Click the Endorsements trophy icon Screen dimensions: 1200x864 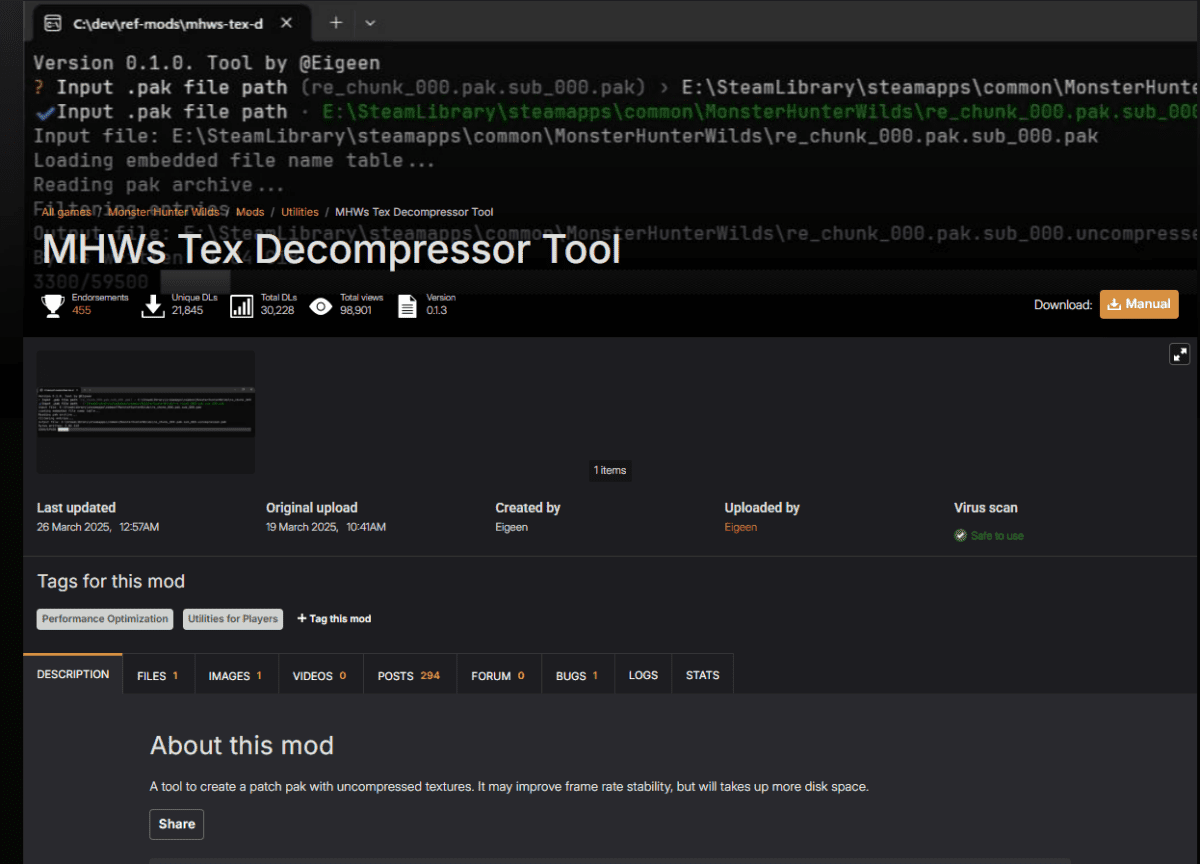[53, 306]
